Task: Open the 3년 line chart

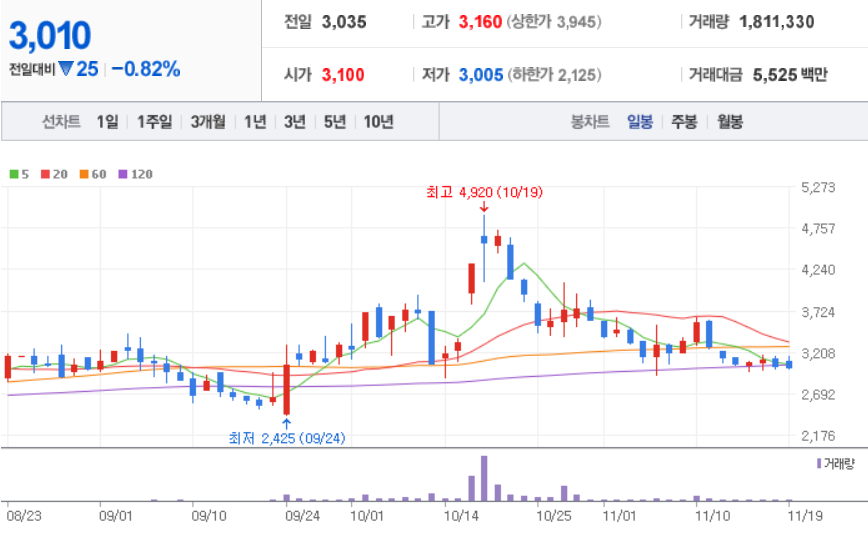Action: 295,121
